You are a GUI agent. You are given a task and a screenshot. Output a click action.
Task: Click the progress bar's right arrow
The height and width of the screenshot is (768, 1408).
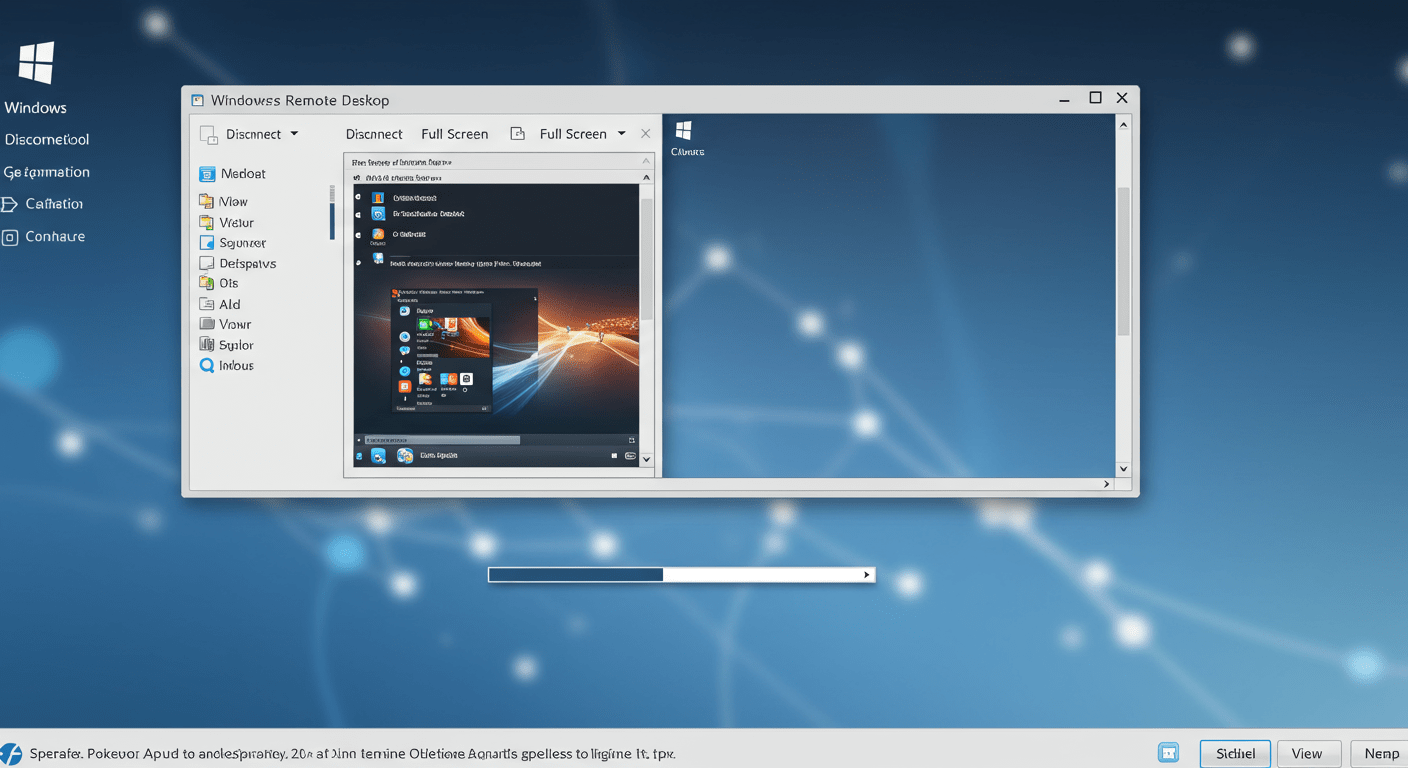(x=867, y=575)
